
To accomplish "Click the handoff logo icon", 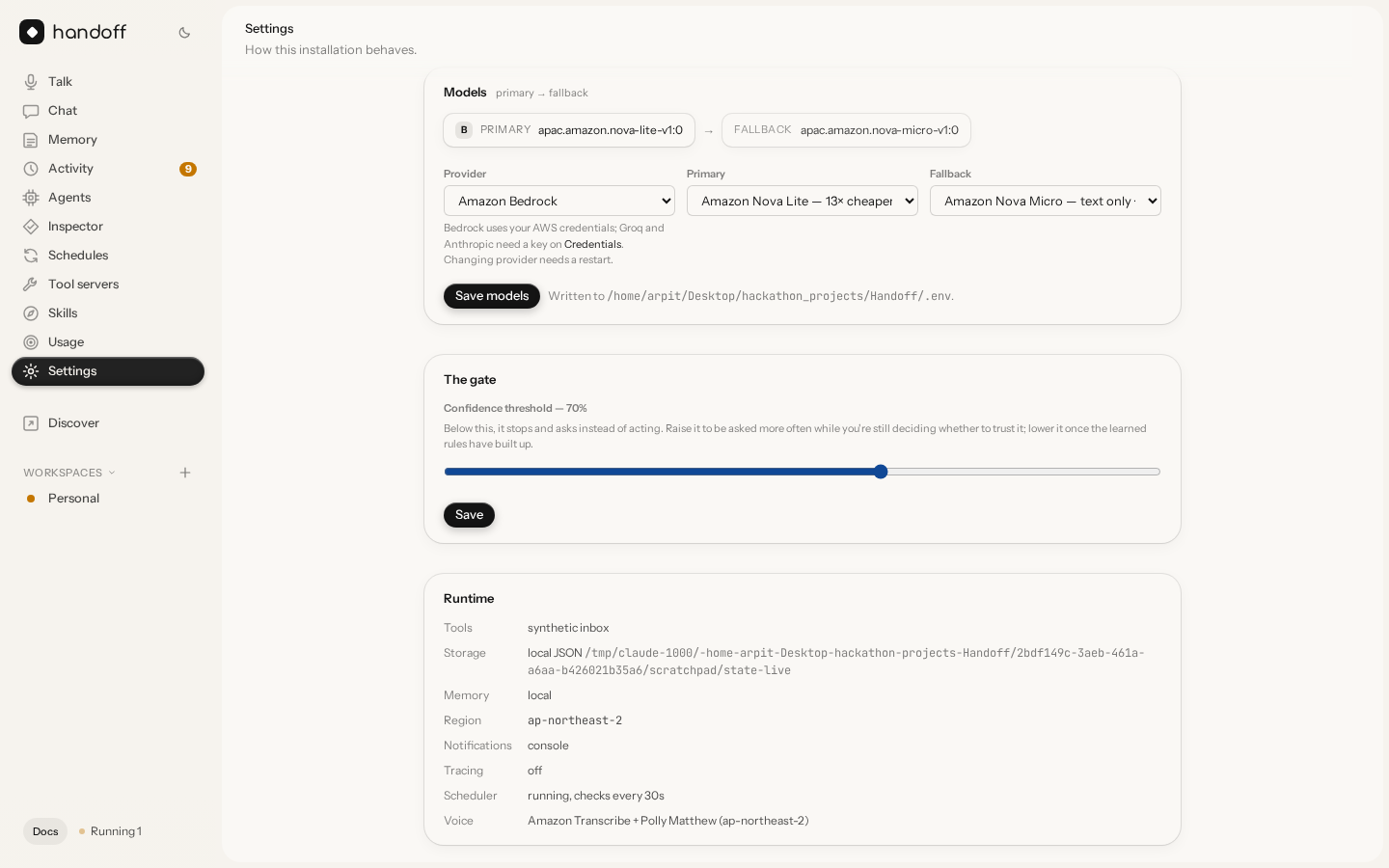I will [x=32, y=32].
